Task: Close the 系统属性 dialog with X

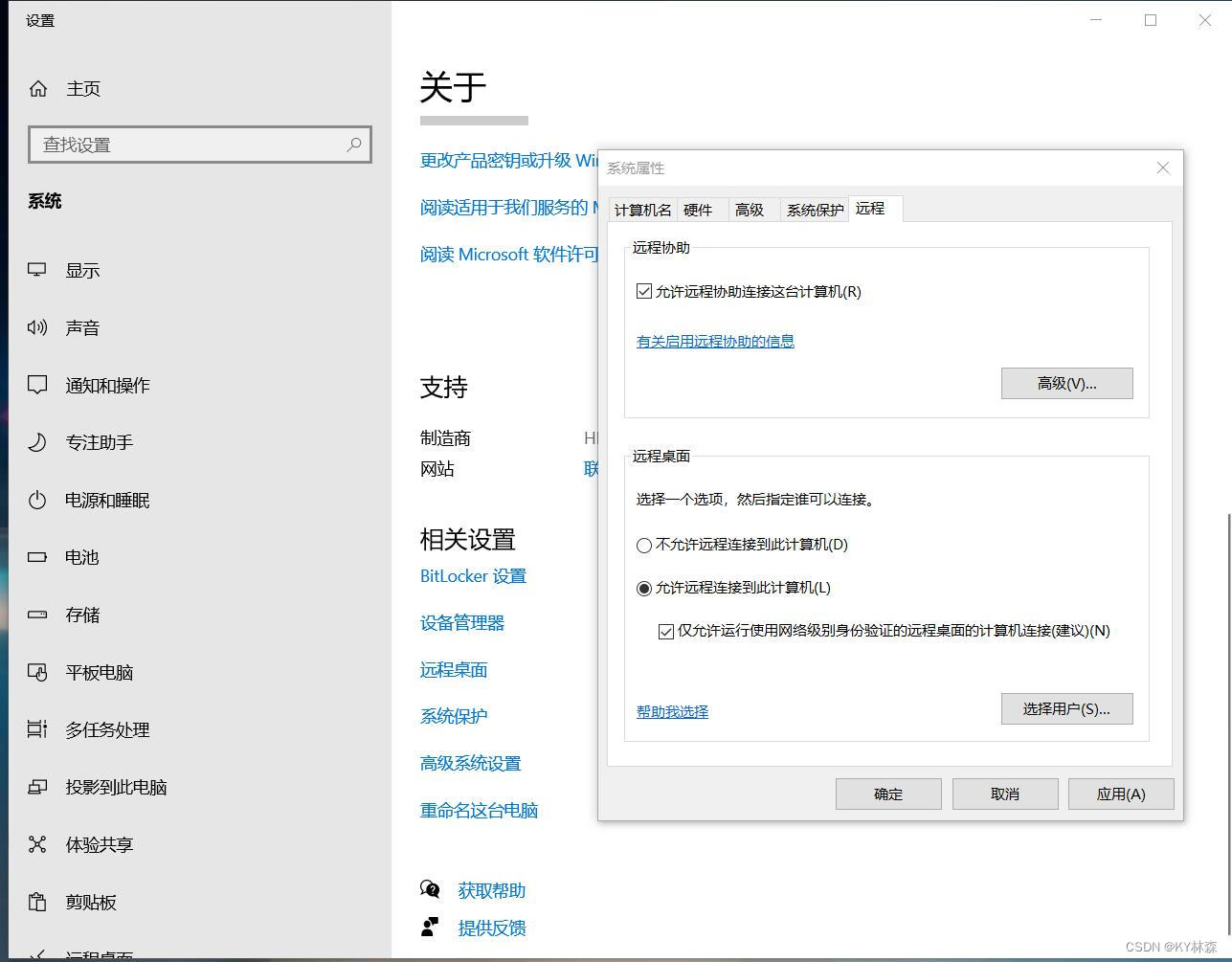Action: 1163,168
